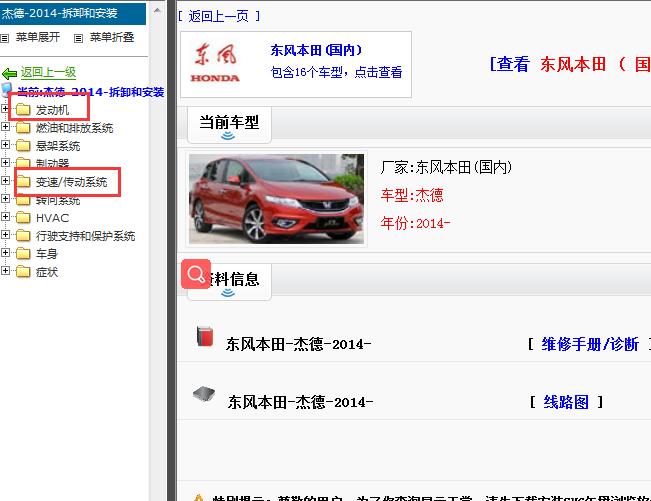Click the red book manual icon

205,337
